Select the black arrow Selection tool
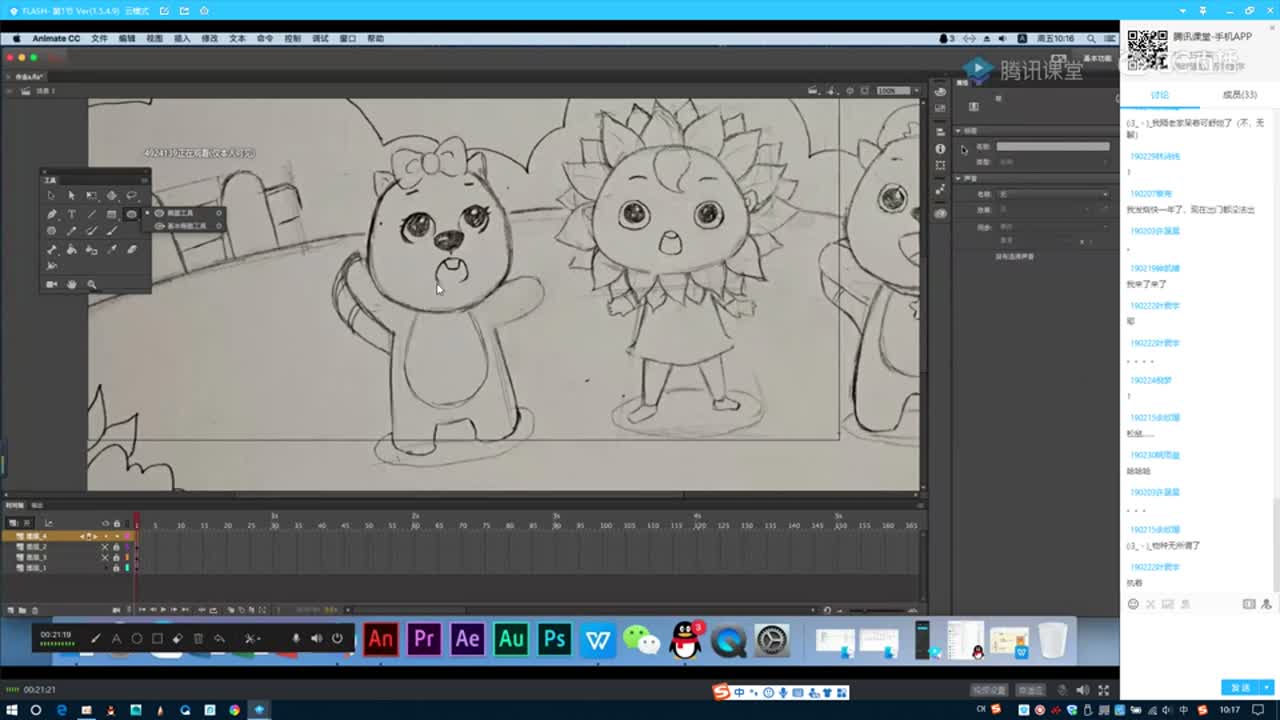 pos(51,195)
